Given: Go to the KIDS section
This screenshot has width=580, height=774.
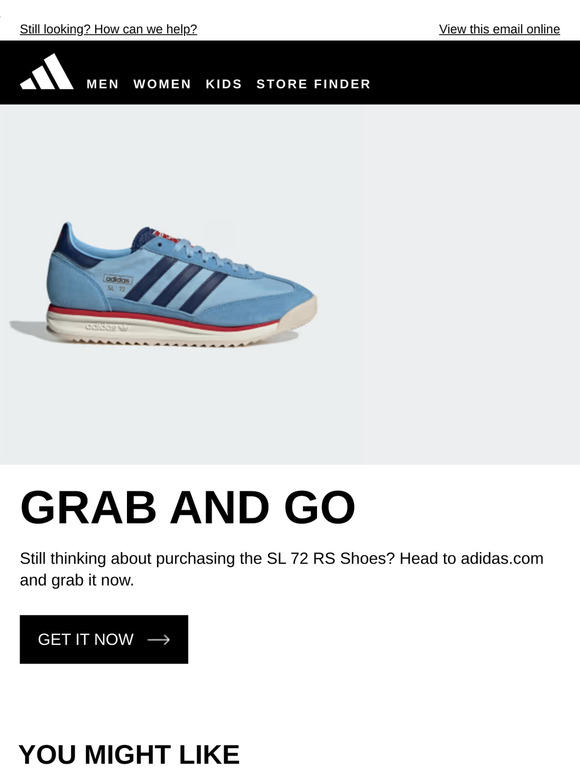Looking at the screenshot, I should click(224, 84).
